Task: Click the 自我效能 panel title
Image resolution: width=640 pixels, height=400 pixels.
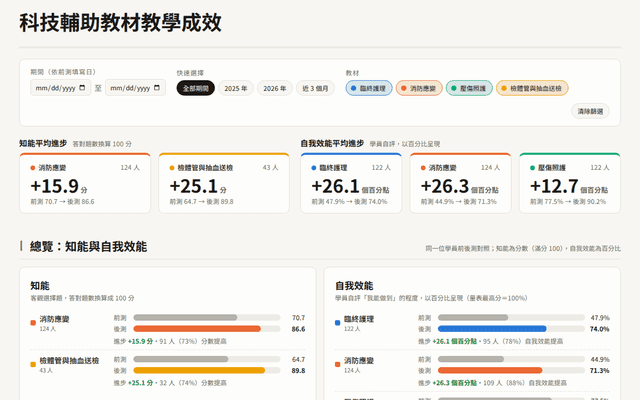Action: point(354,286)
